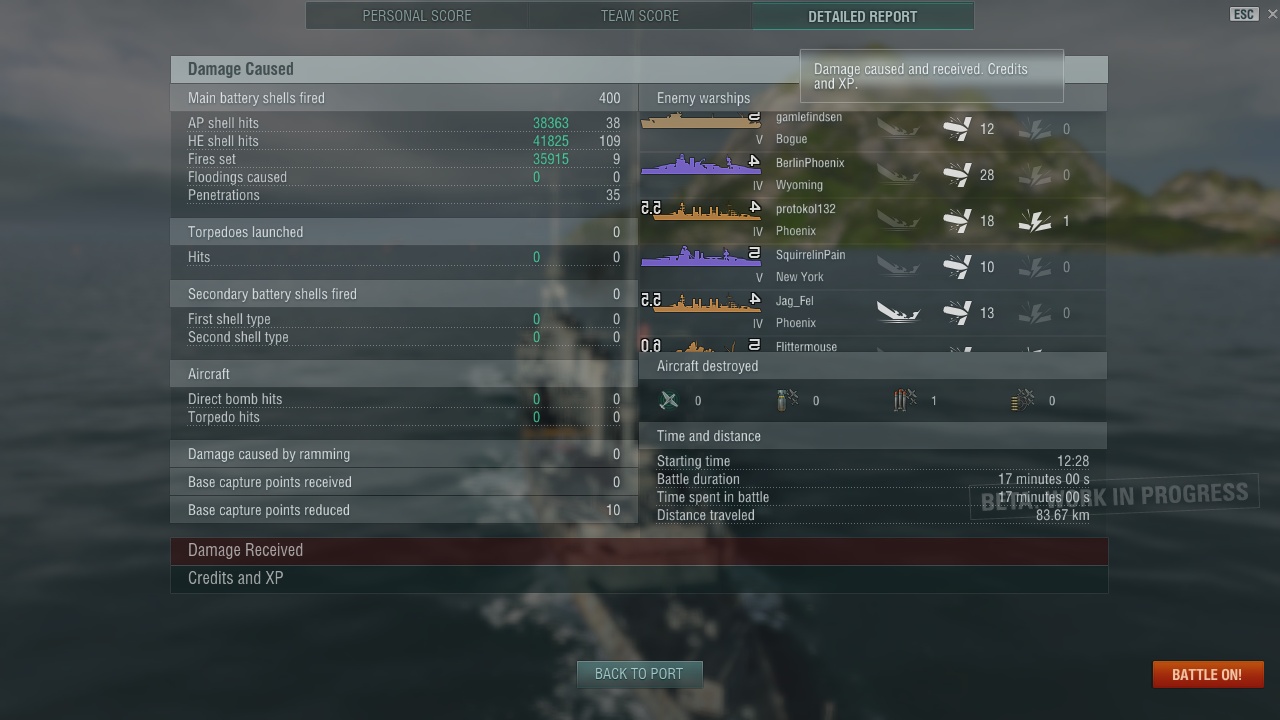1280x720 pixels.
Task: Click the destroyed-ship icon for Jag_Fel
Action: (898, 313)
